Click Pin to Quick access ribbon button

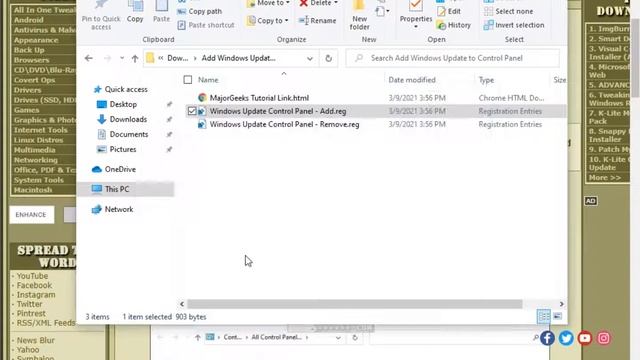coord(101,16)
